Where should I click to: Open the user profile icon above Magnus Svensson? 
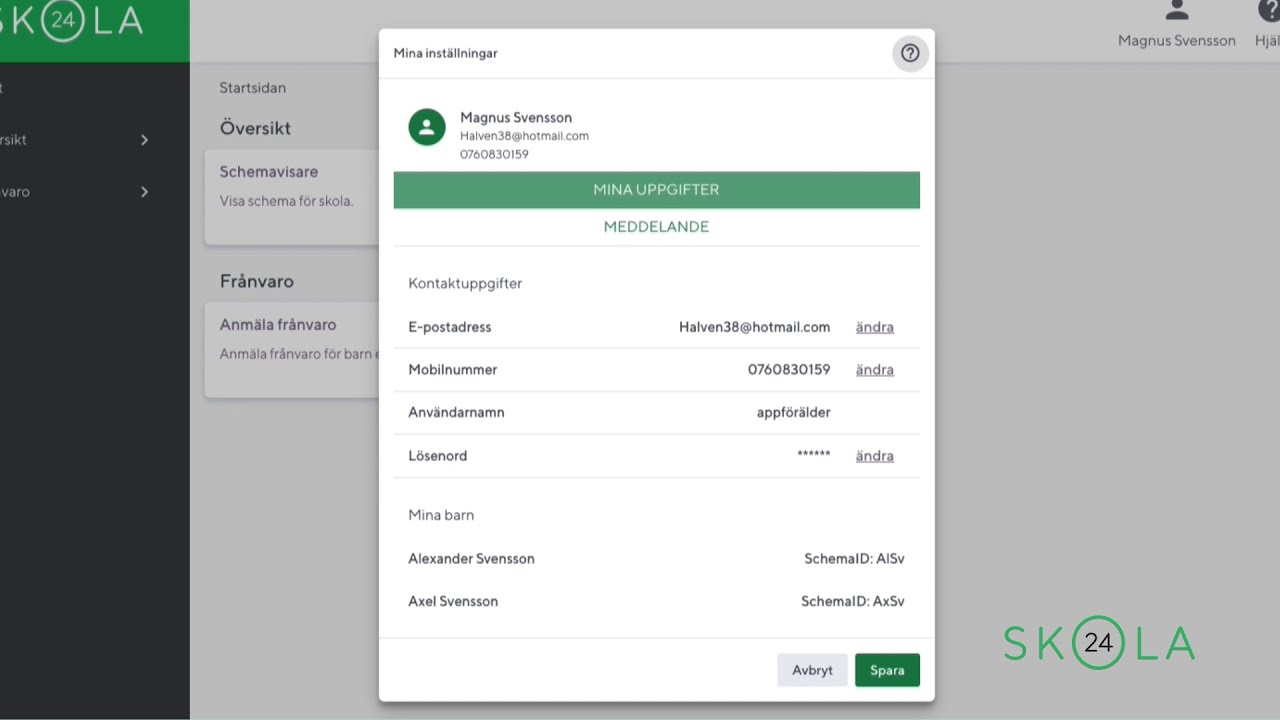[x=1177, y=11]
